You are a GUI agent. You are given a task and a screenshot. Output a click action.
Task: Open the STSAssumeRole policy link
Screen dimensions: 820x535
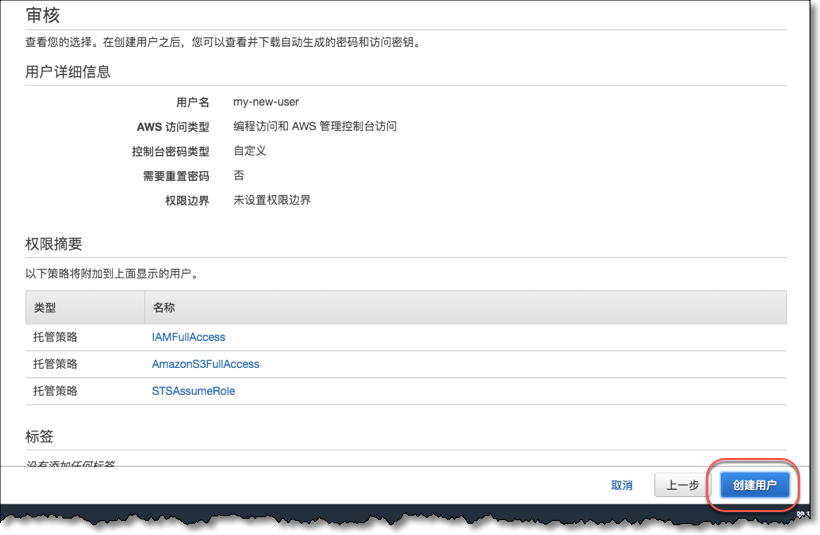193,391
